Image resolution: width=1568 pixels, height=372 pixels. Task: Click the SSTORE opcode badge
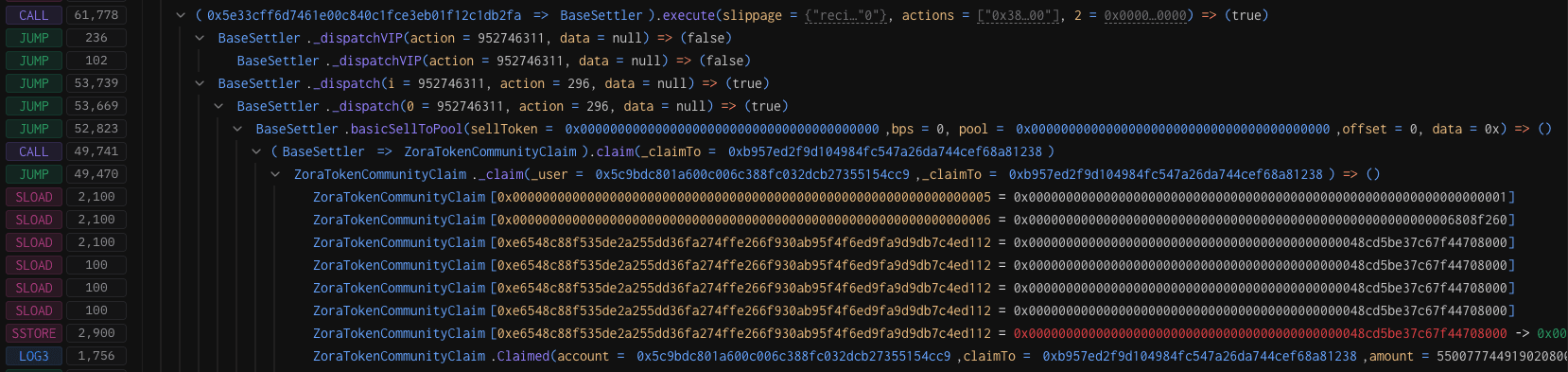pyautogui.click(x=34, y=333)
